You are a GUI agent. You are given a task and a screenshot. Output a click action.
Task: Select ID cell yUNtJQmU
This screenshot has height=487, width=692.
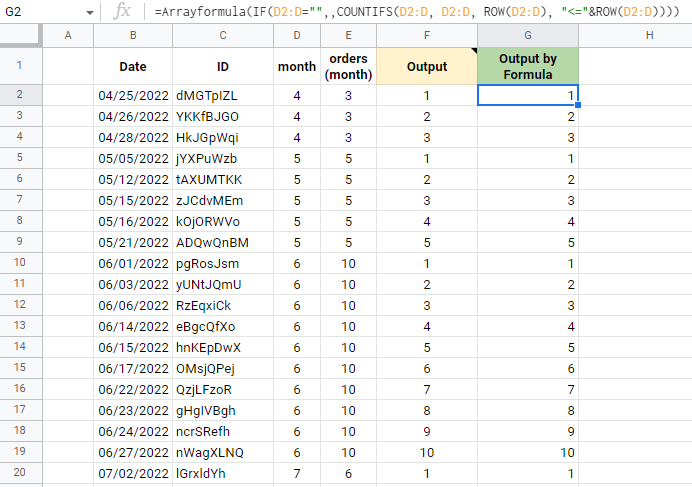click(x=223, y=284)
